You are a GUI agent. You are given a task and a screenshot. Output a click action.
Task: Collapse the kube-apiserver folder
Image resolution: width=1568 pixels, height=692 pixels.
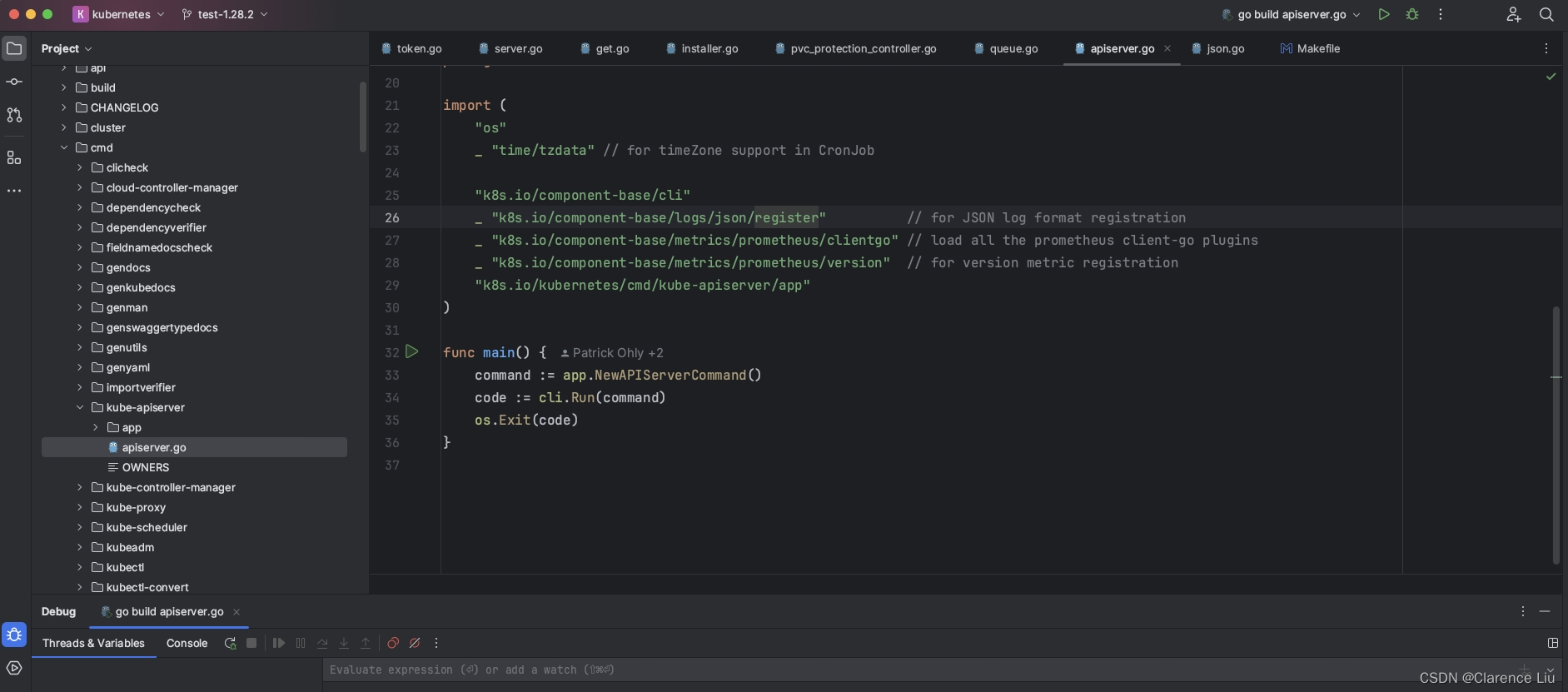pos(80,407)
